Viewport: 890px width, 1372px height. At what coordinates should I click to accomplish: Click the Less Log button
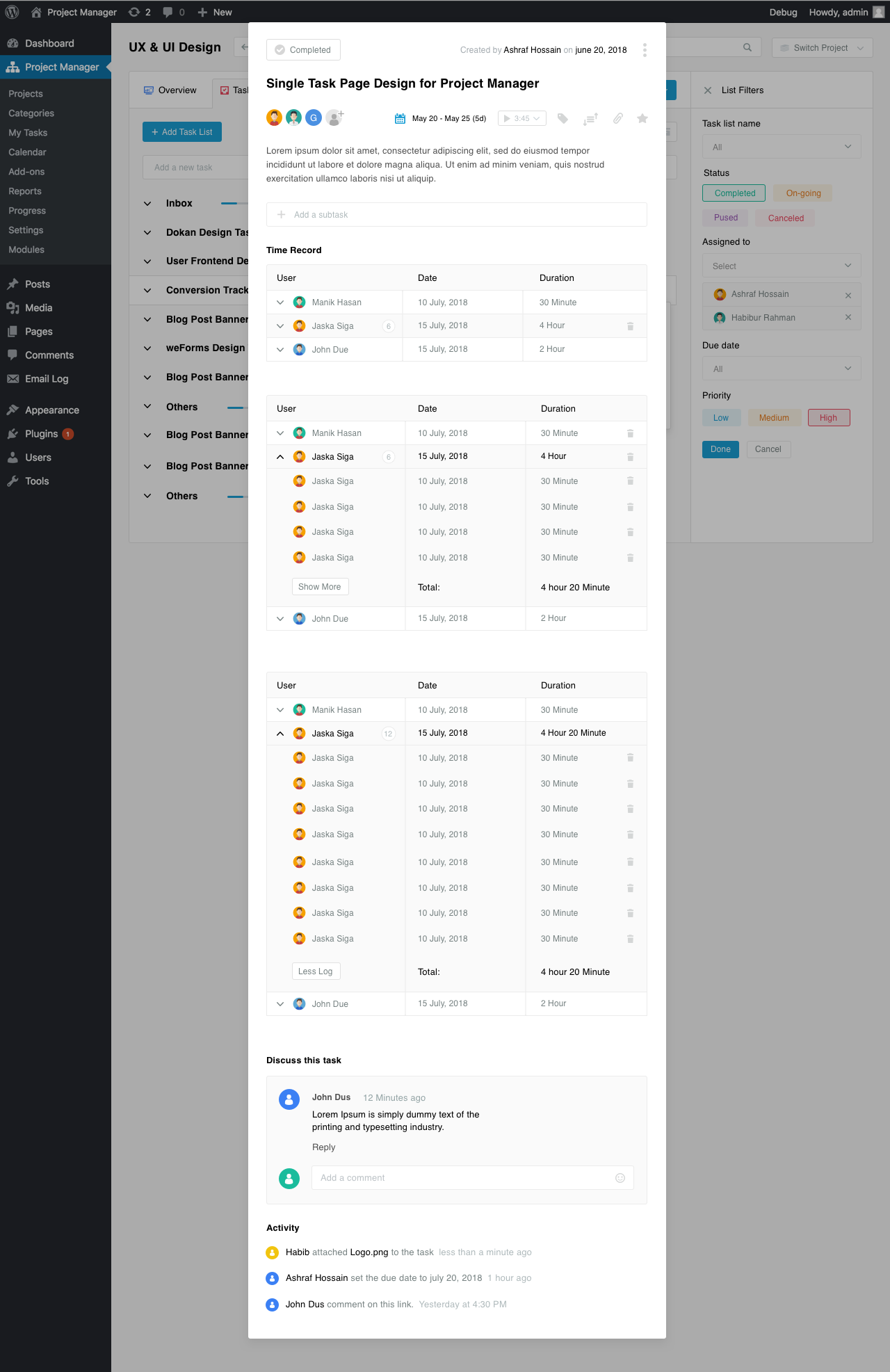(x=316, y=971)
